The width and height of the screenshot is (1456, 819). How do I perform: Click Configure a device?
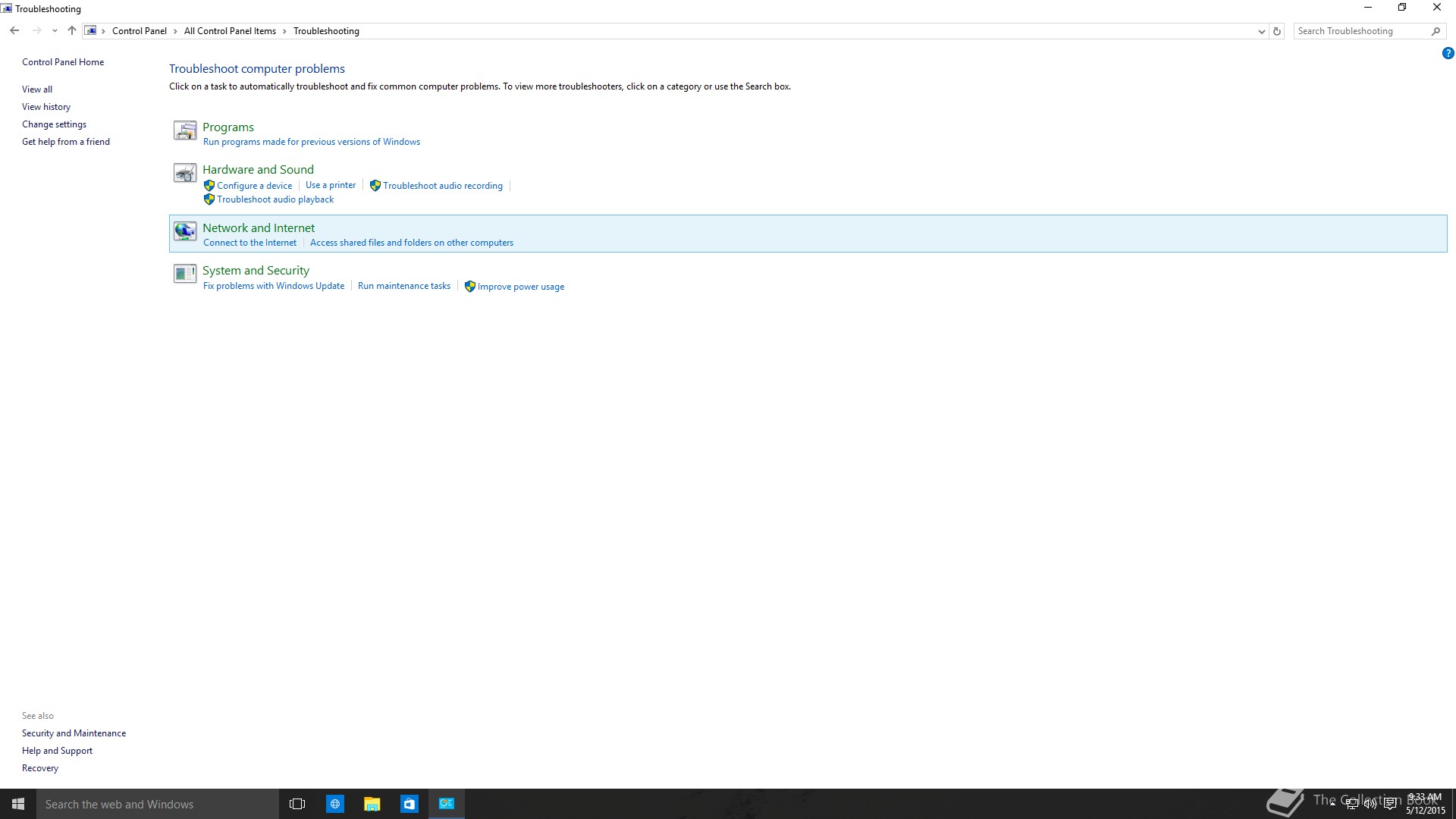tap(254, 186)
